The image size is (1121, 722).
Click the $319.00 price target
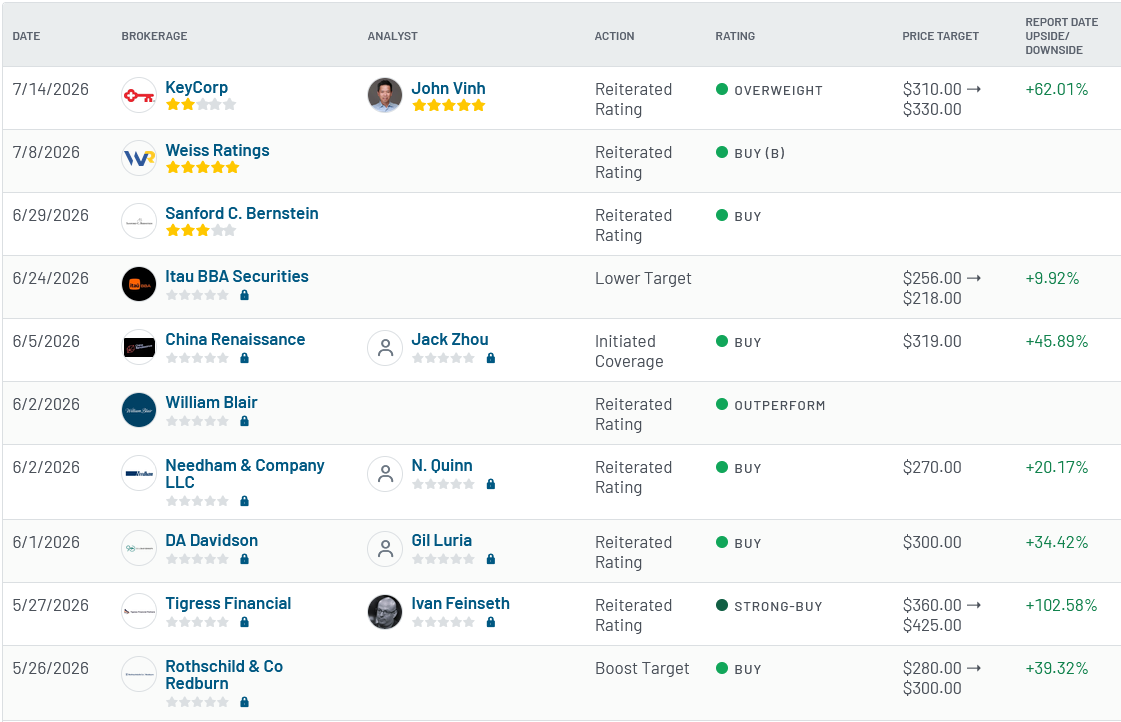point(932,341)
